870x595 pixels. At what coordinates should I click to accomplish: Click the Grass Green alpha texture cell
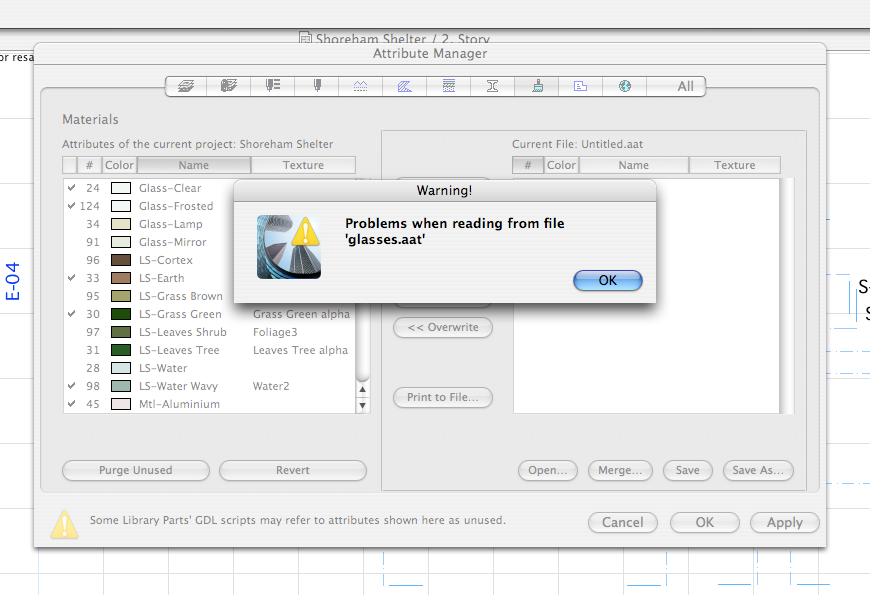click(301, 314)
